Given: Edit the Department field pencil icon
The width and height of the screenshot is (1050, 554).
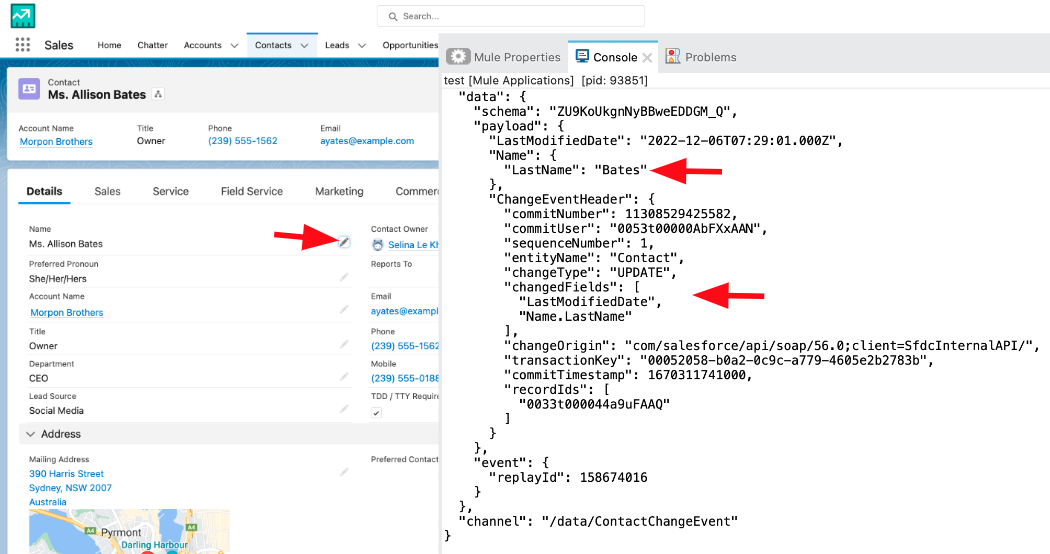Looking at the screenshot, I should coord(344,376).
